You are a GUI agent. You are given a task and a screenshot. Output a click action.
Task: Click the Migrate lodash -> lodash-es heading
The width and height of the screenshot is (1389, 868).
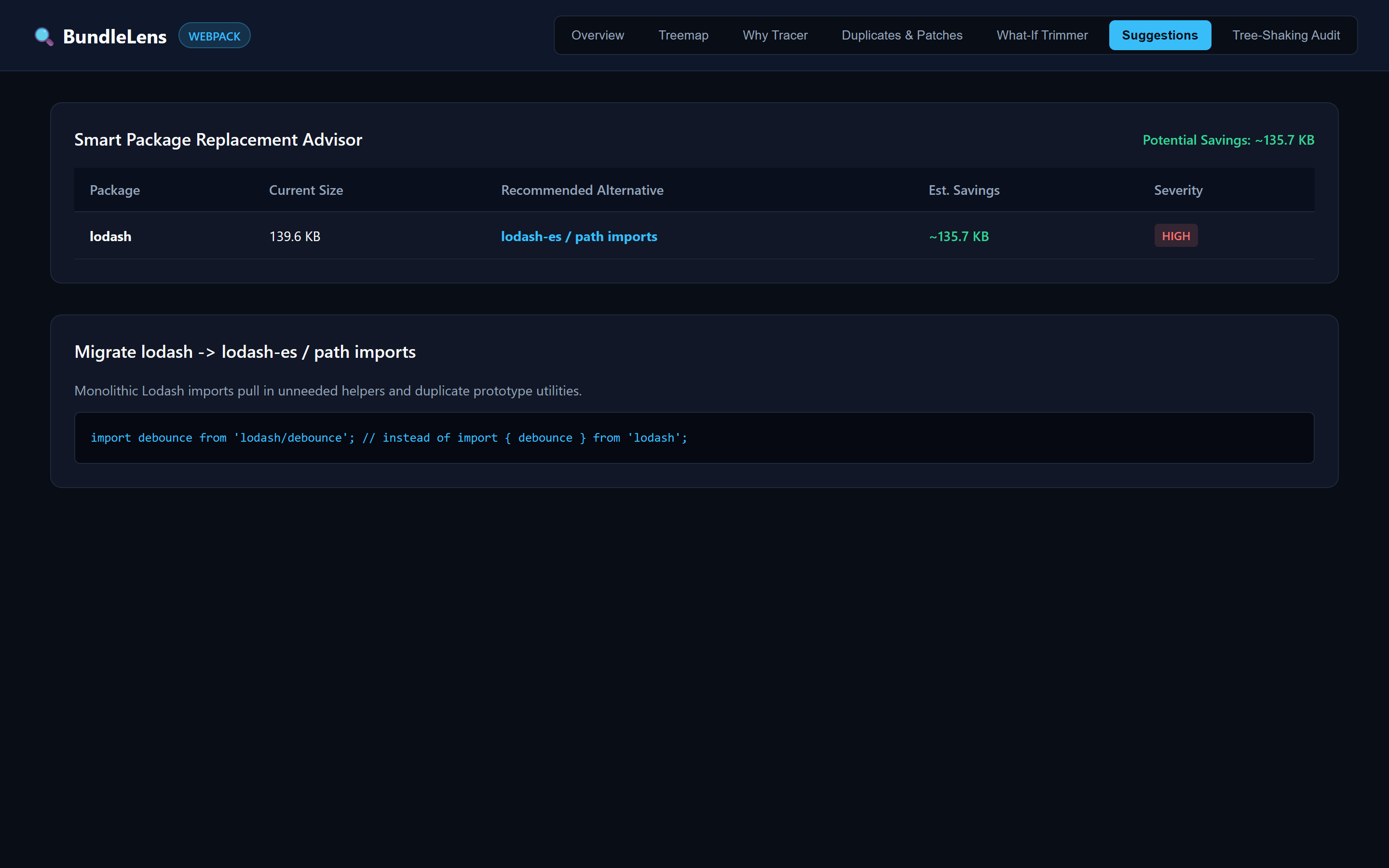click(245, 352)
